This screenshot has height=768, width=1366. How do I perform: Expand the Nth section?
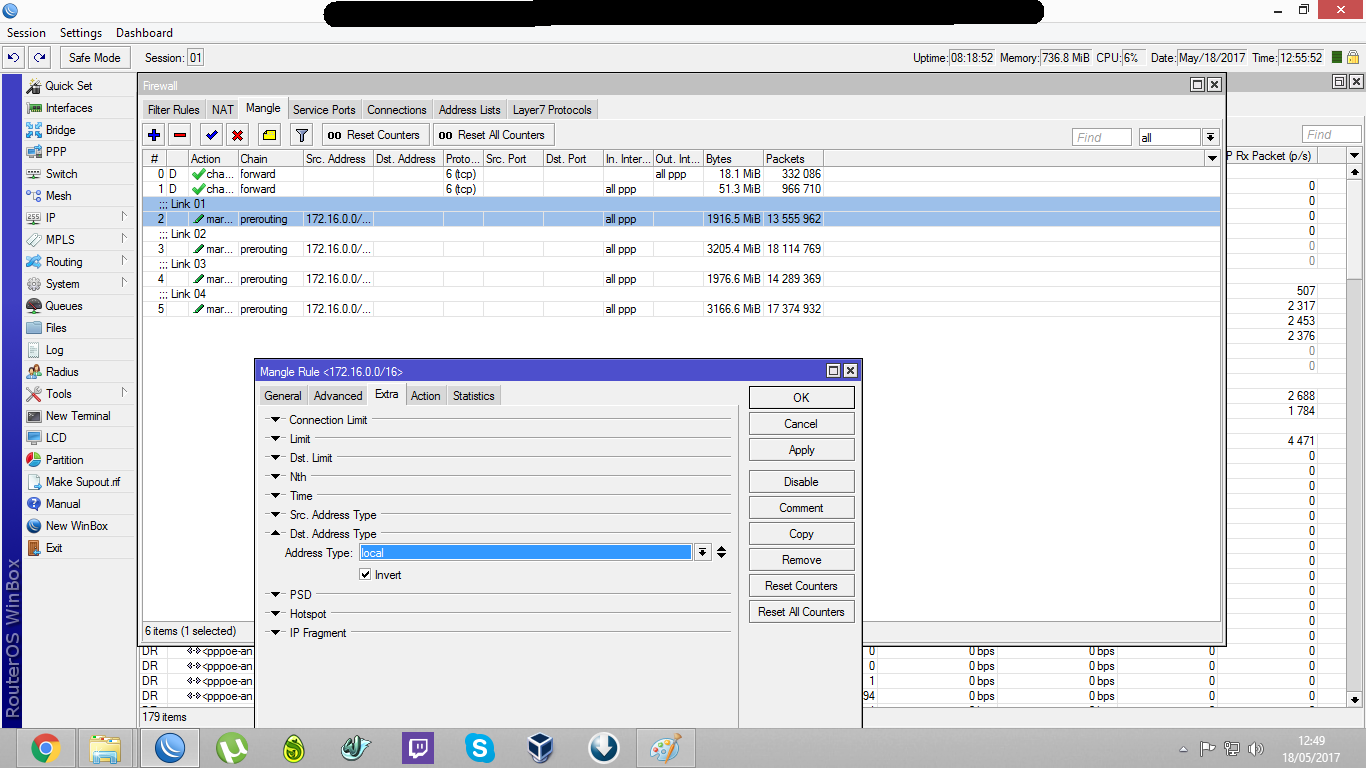275,477
